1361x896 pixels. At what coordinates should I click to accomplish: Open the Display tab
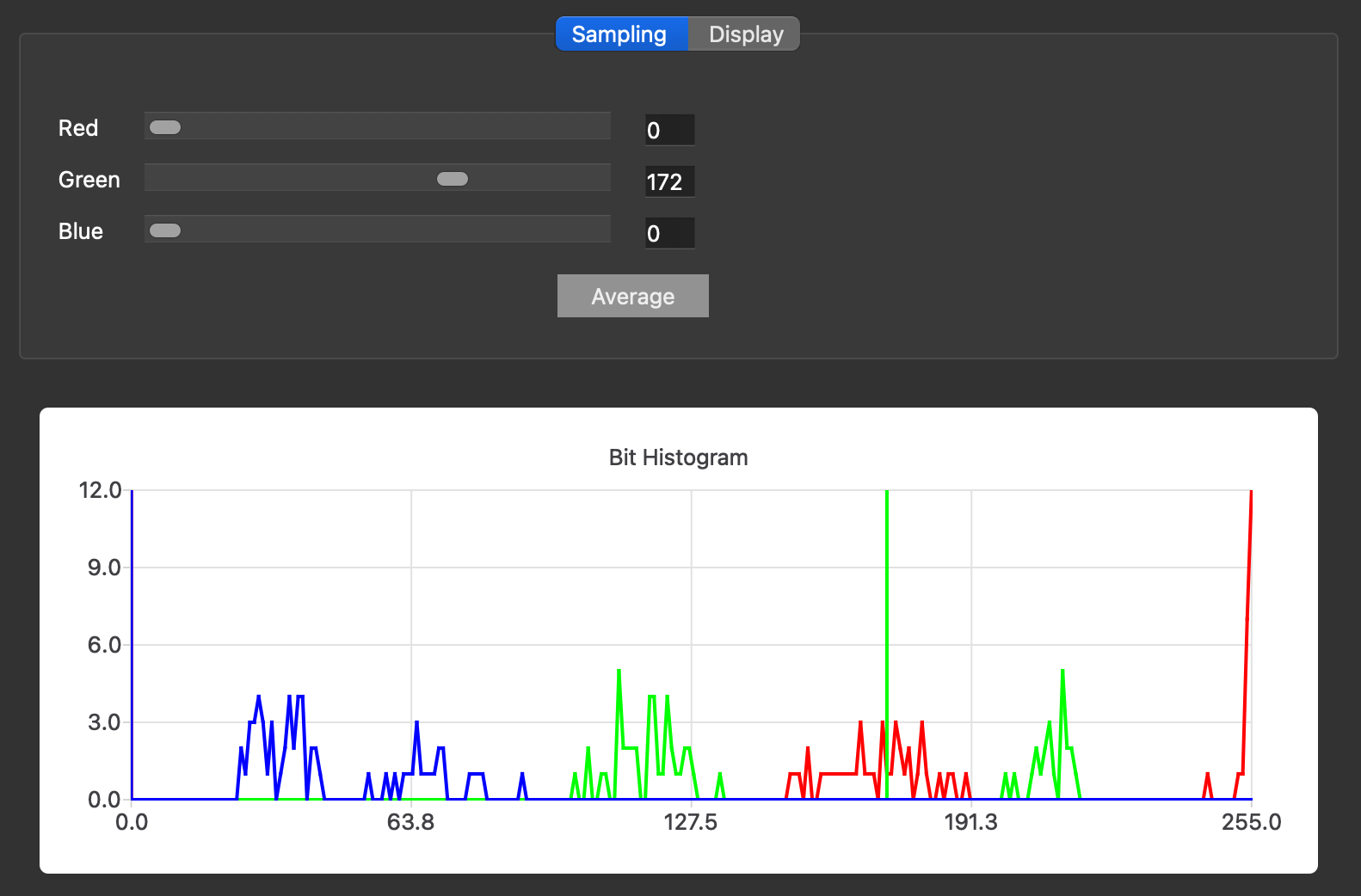coord(745,34)
